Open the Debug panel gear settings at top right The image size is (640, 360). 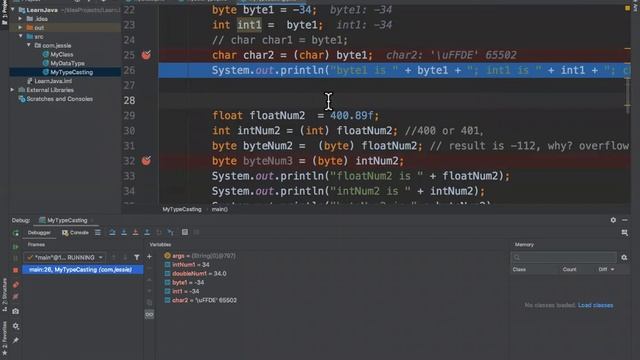click(x=613, y=220)
